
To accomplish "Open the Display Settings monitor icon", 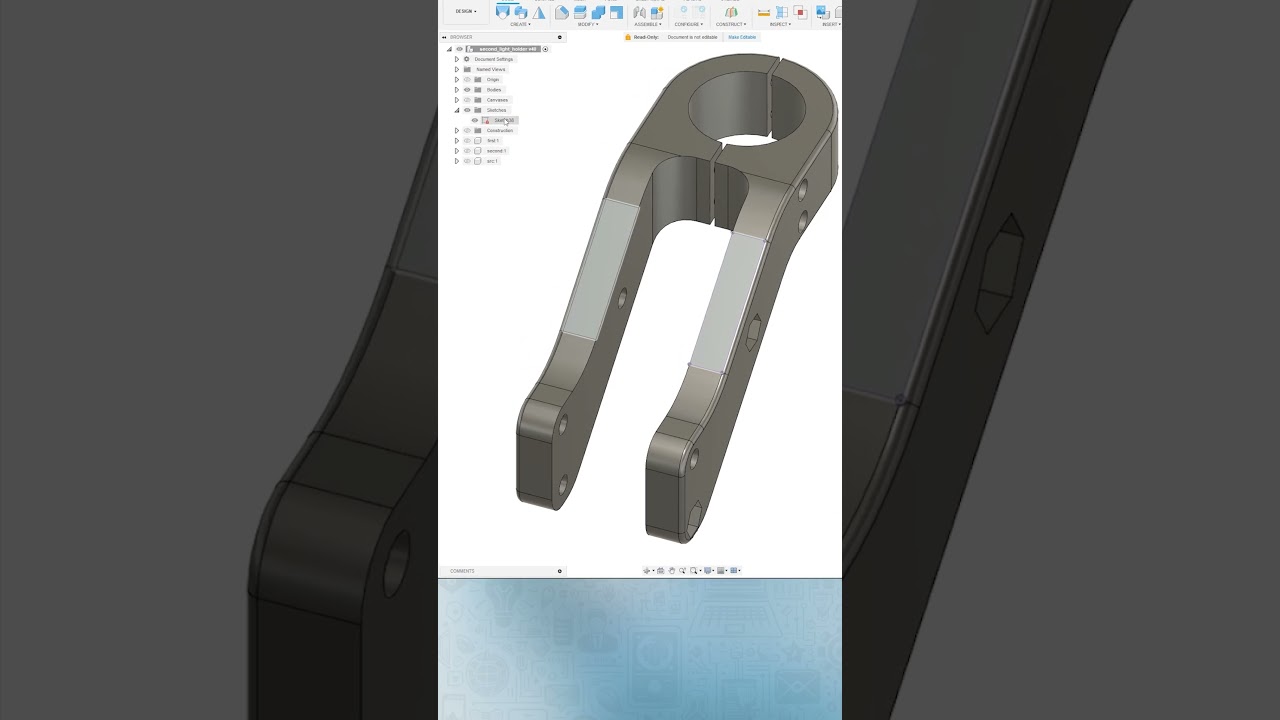I will pyautogui.click(x=707, y=571).
